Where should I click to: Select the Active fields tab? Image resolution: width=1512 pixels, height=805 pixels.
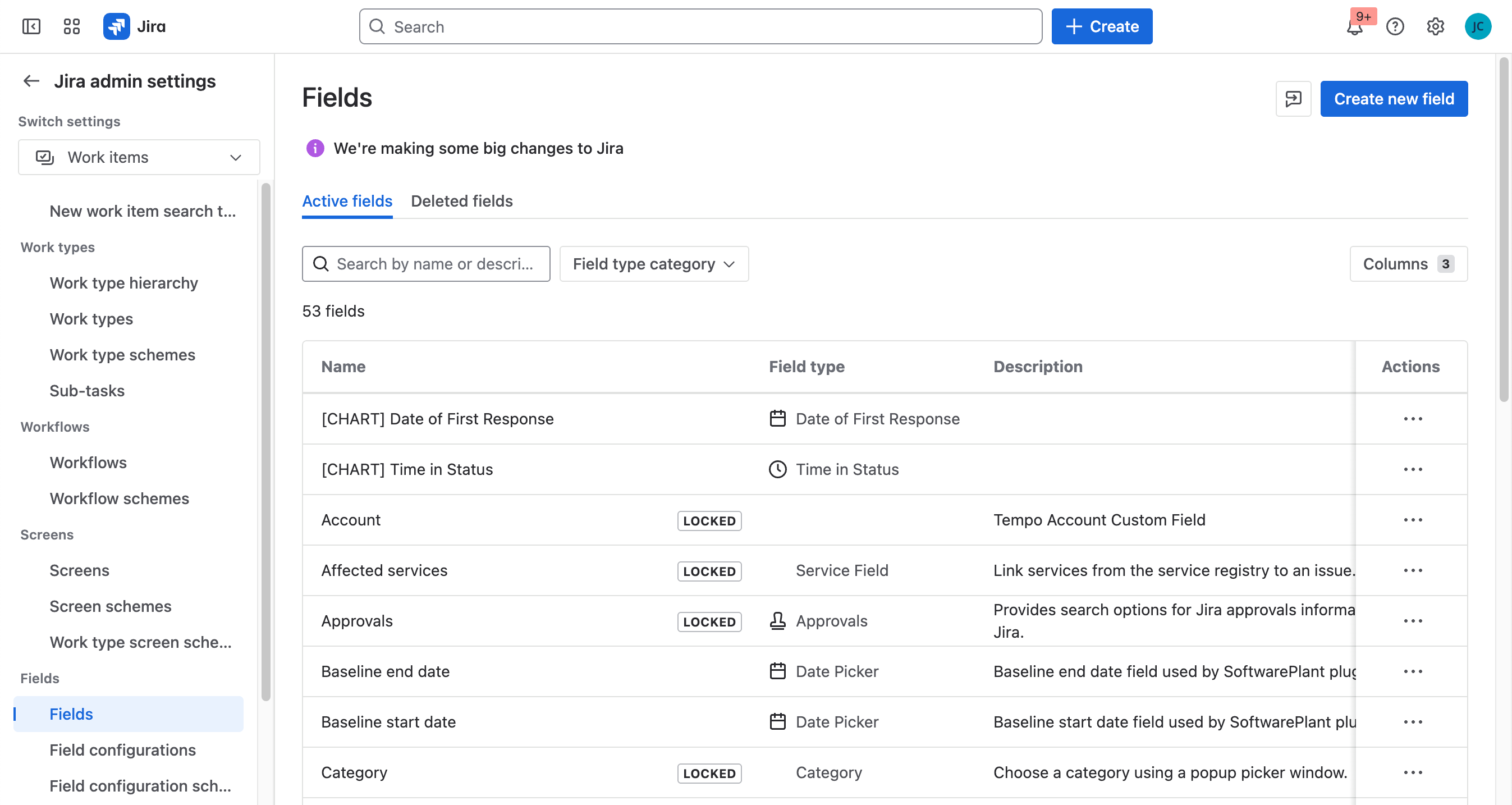tap(347, 201)
